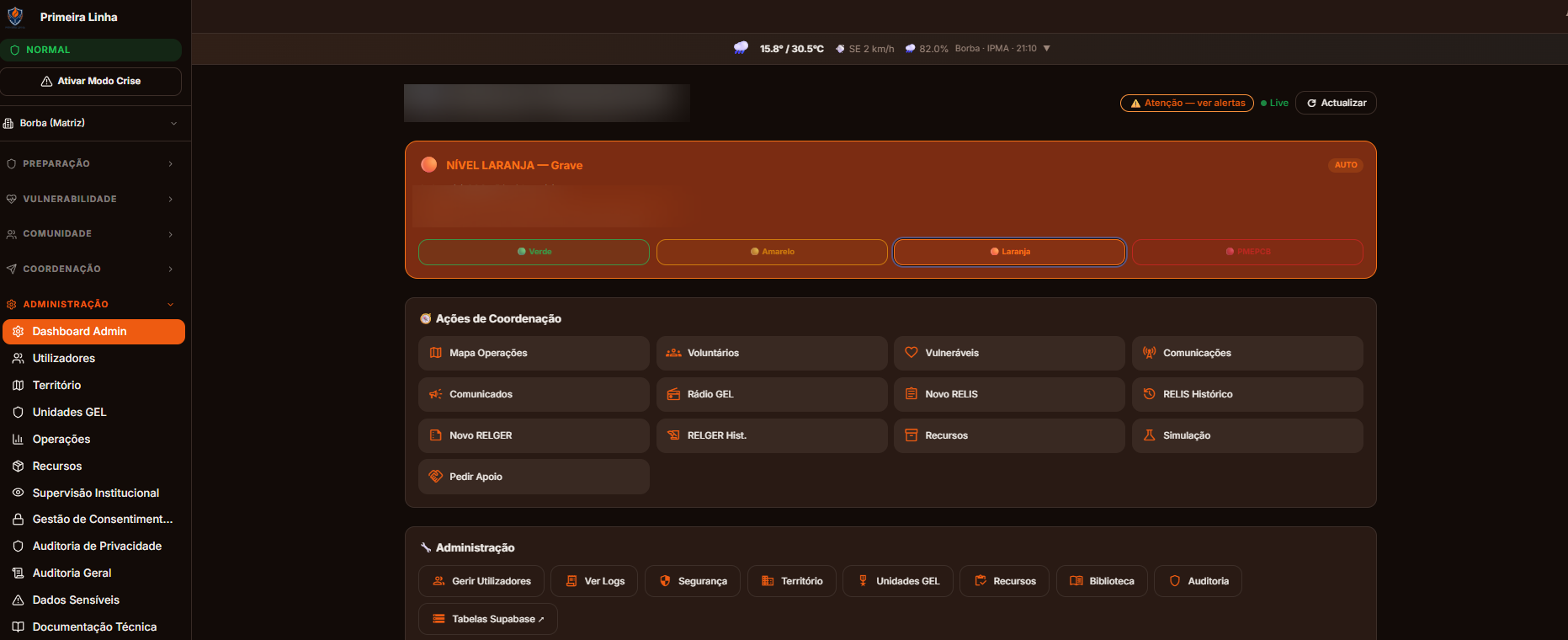Click the Comunicações antenna icon
This screenshot has width=1568, height=640.
click(x=1149, y=353)
